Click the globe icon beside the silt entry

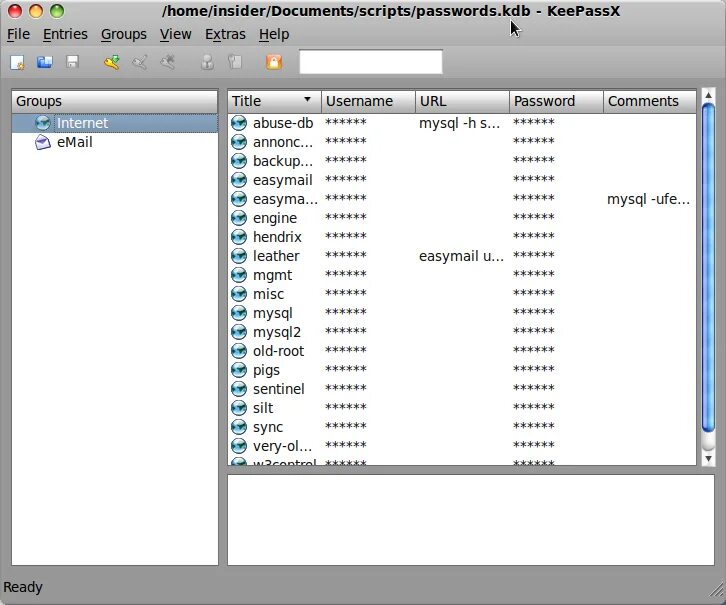239,407
